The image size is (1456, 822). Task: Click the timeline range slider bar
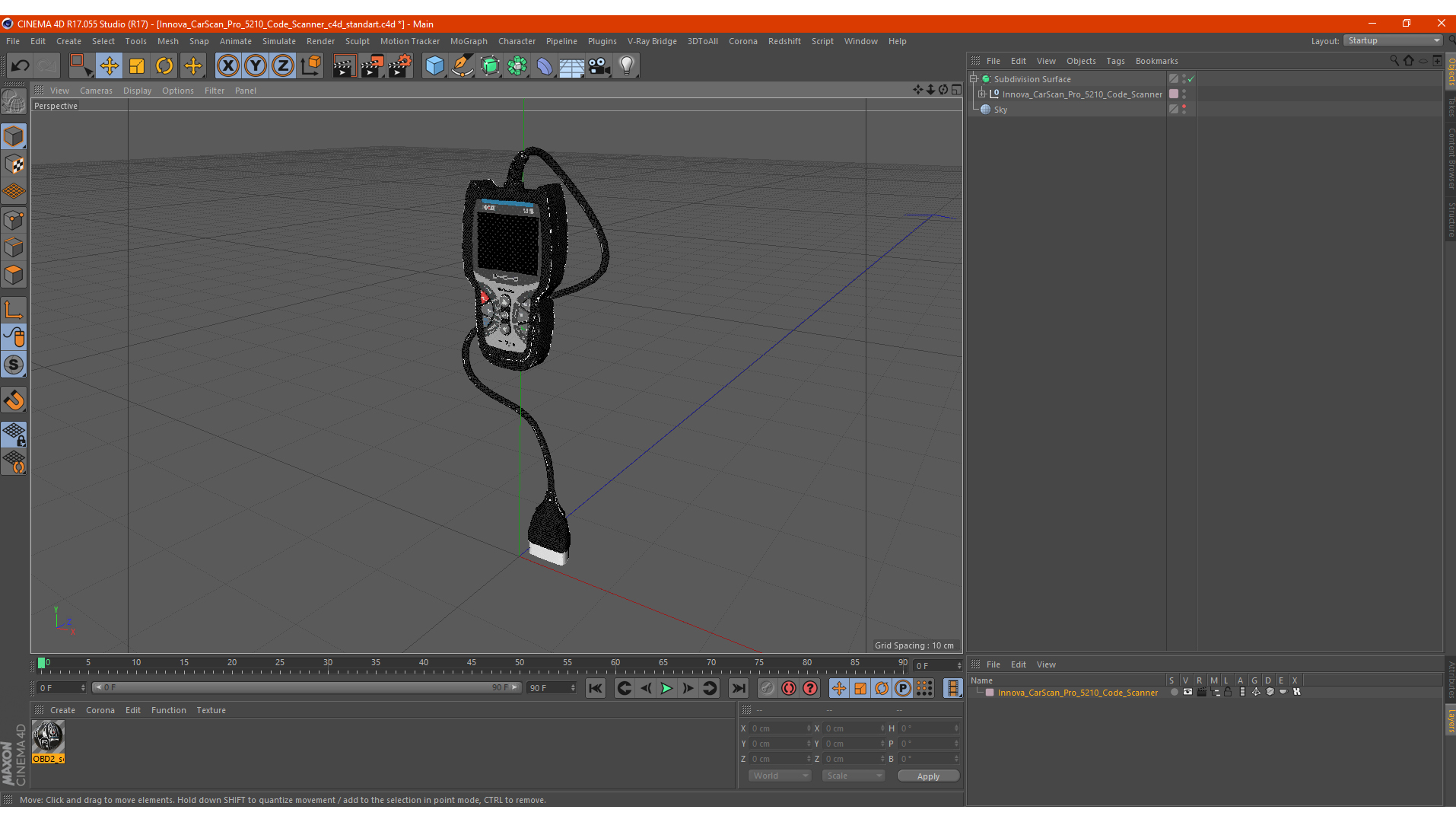(x=306, y=687)
